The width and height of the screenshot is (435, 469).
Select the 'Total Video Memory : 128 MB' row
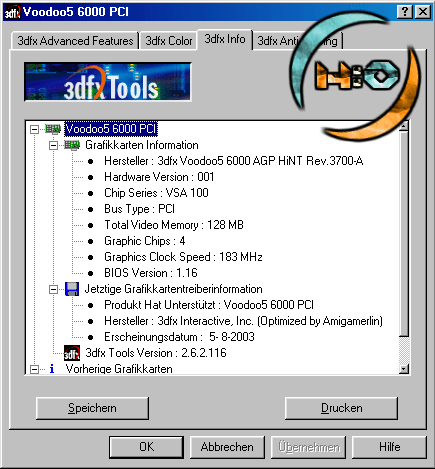click(174, 225)
